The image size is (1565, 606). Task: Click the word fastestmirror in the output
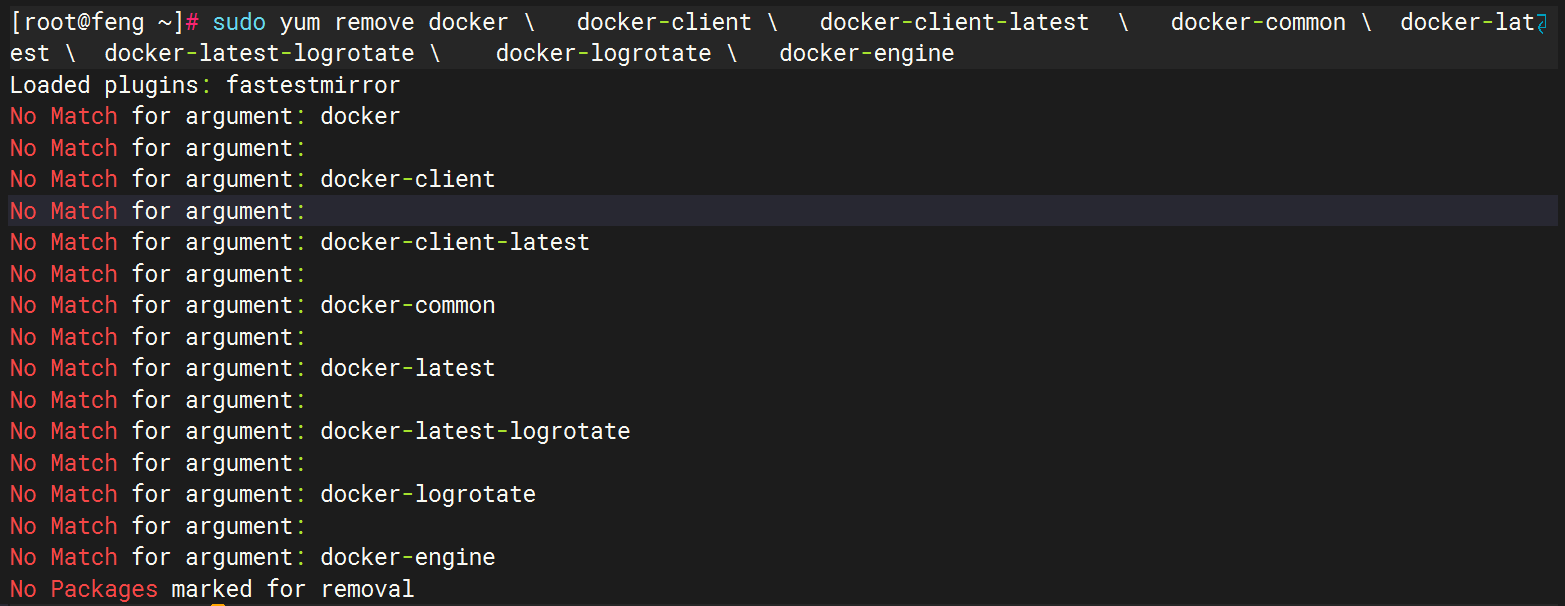pos(313,85)
